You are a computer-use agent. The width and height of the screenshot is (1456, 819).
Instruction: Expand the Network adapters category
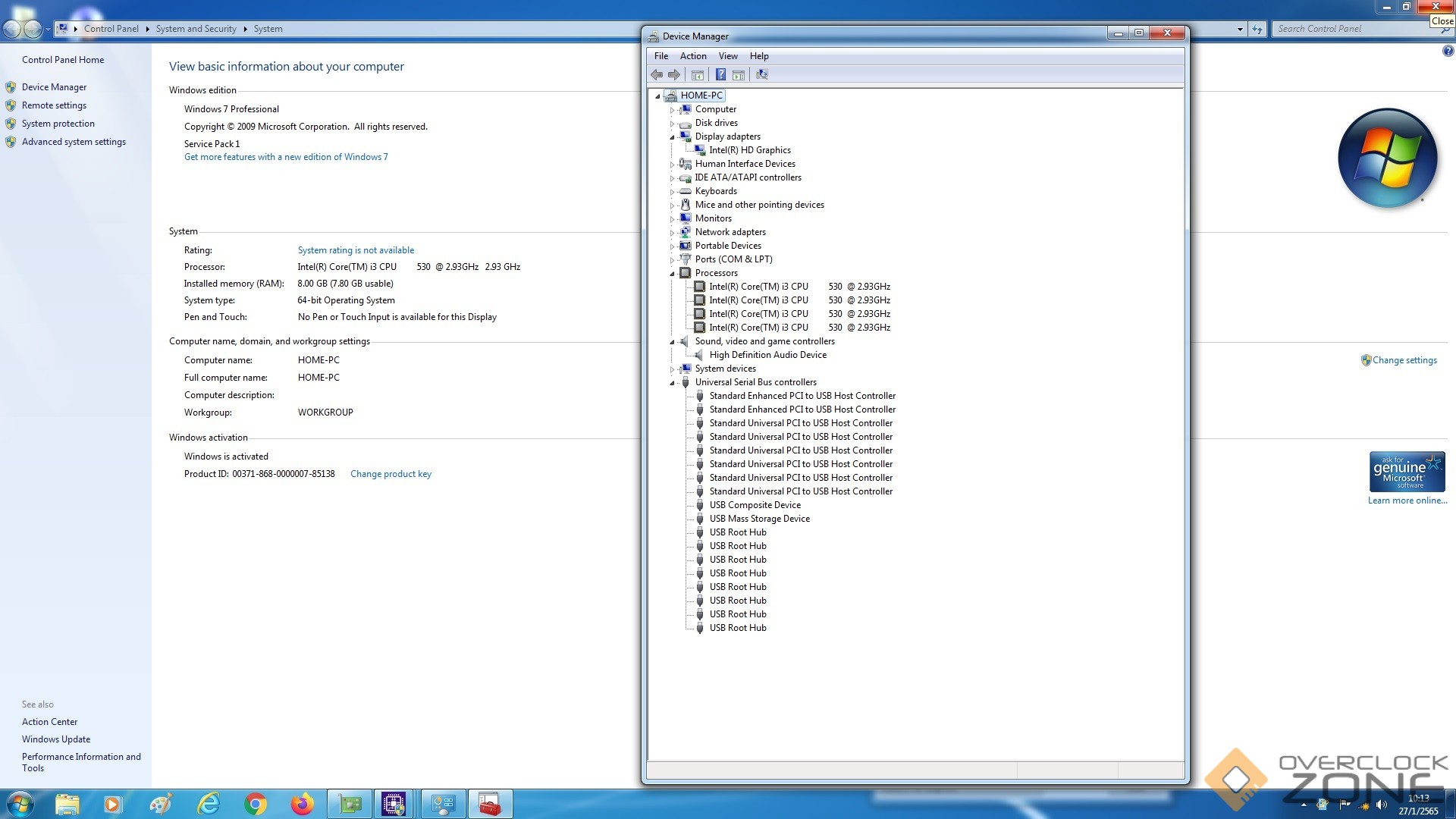tap(672, 233)
